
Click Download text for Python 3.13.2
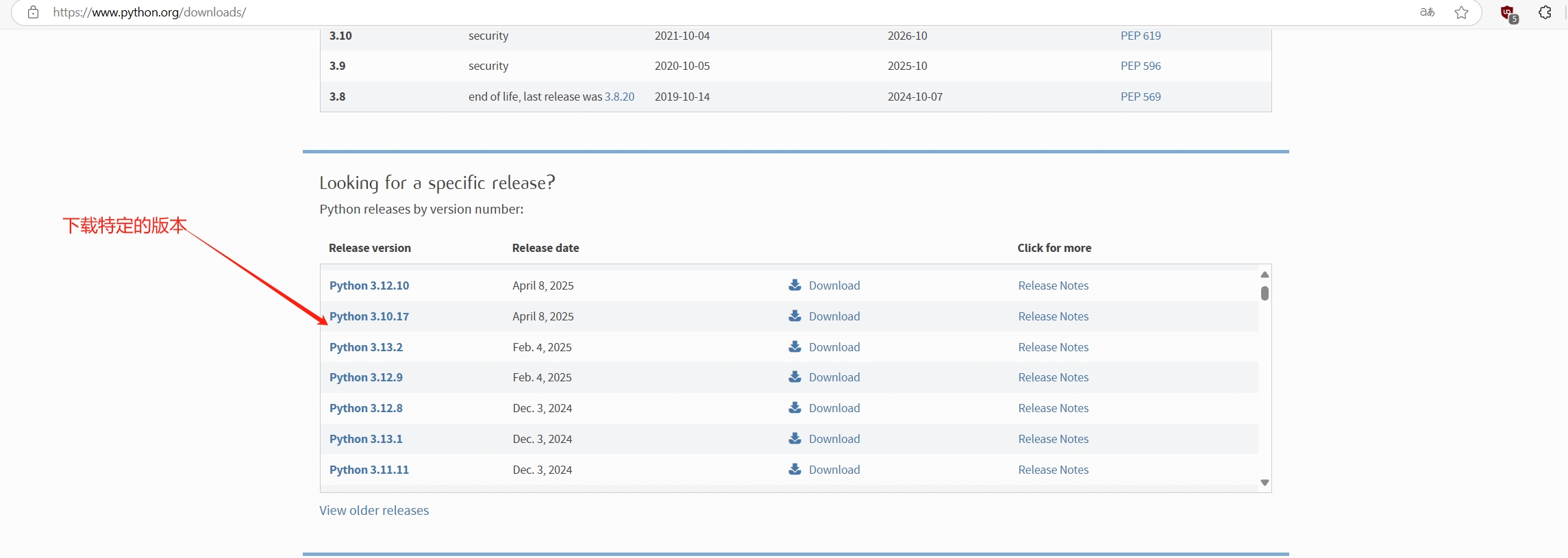click(834, 347)
